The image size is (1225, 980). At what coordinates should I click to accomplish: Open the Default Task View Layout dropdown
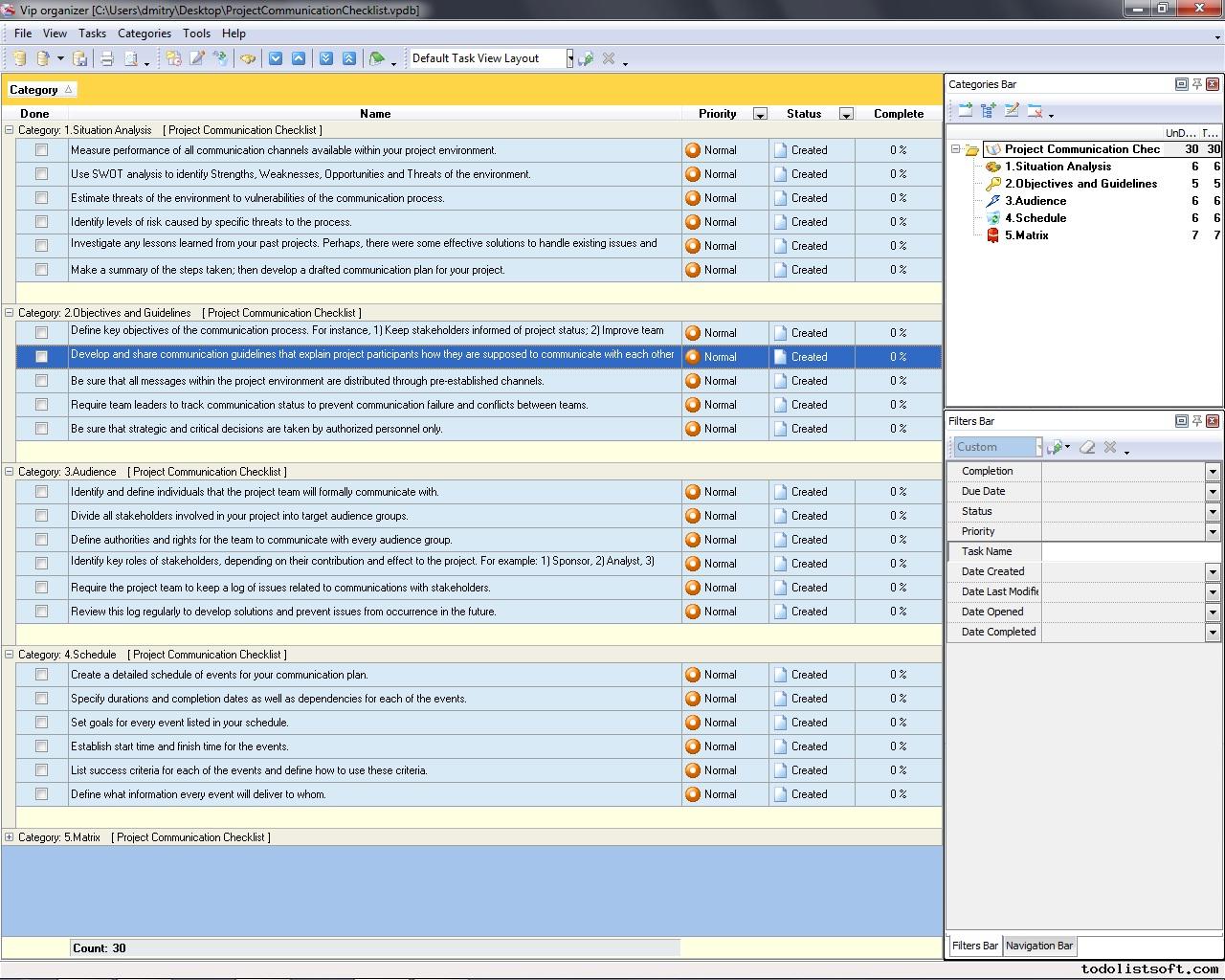(569, 58)
